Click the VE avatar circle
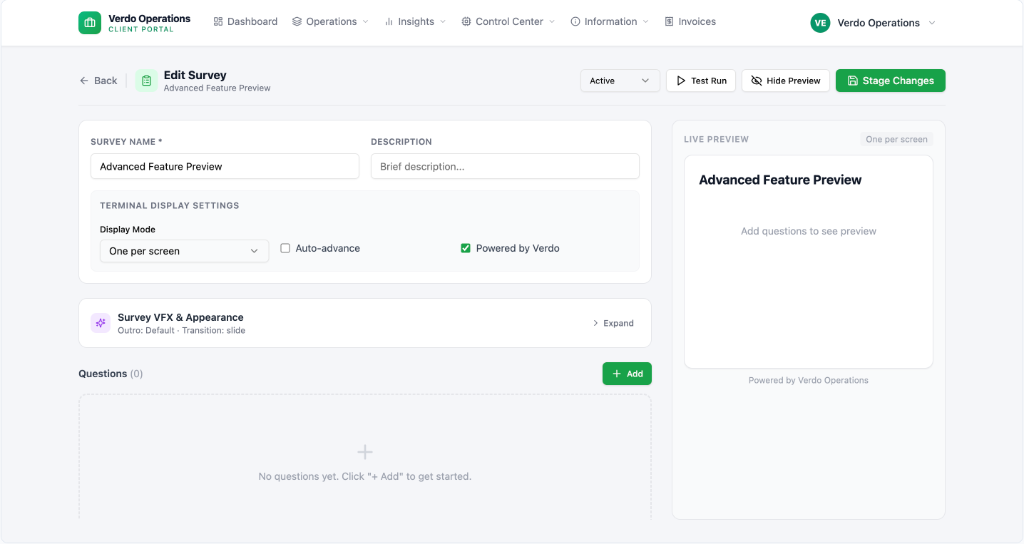The width and height of the screenshot is (1024, 544). click(820, 22)
